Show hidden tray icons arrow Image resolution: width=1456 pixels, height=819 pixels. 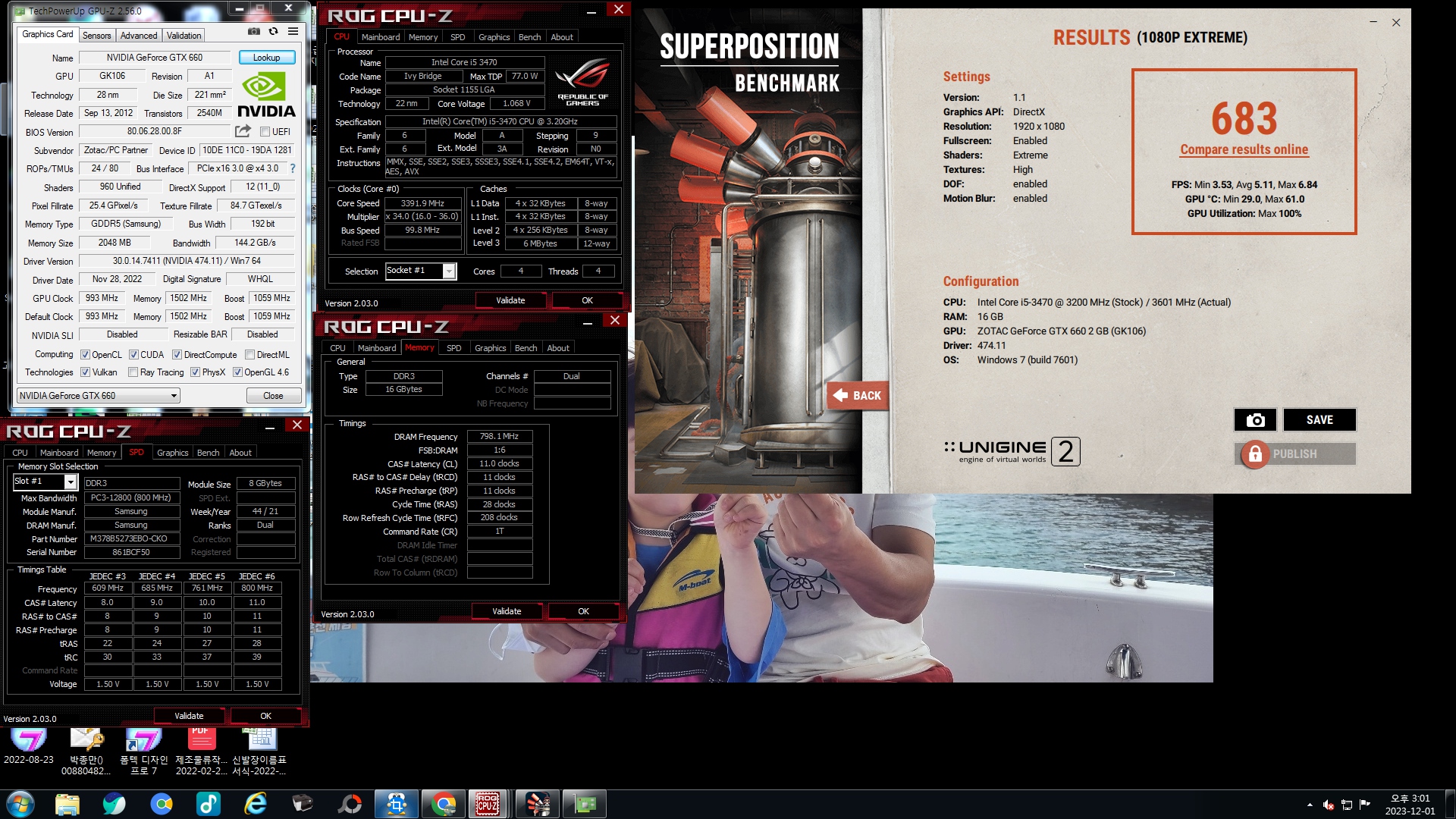1310,805
